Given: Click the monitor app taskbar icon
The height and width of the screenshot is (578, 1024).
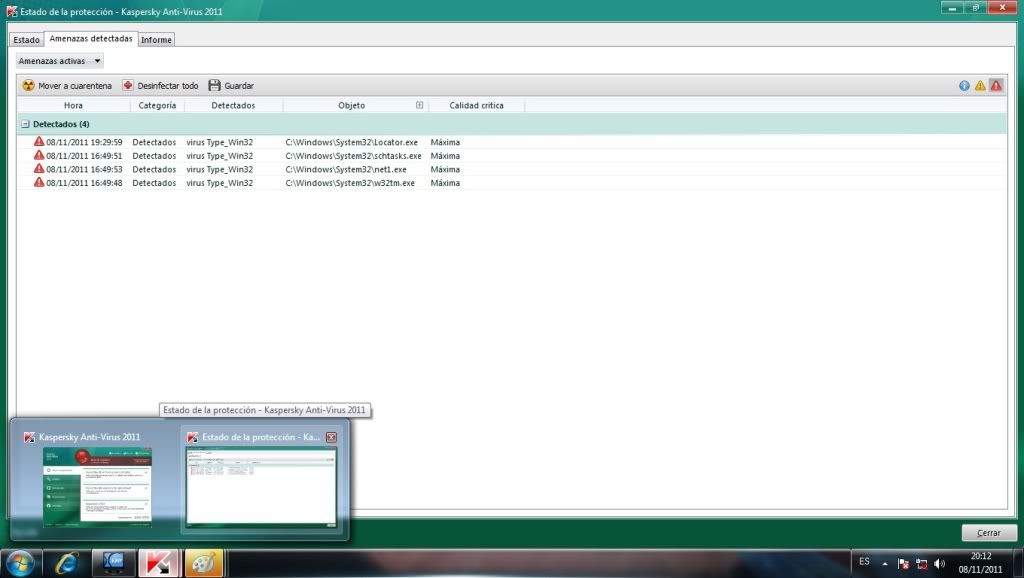Looking at the screenshot, I should [114, 563].
